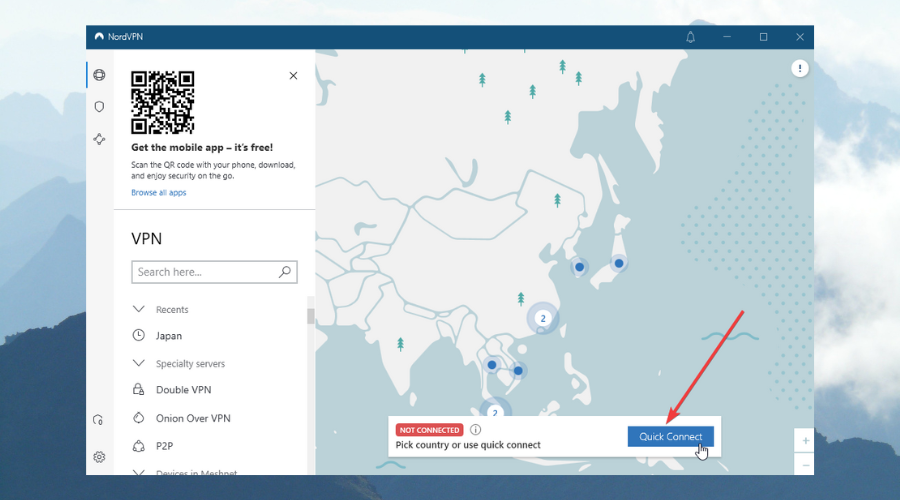900x500 pixels.
Task: Open the Meshnet icon in sidebar
Action: (99, 139)
